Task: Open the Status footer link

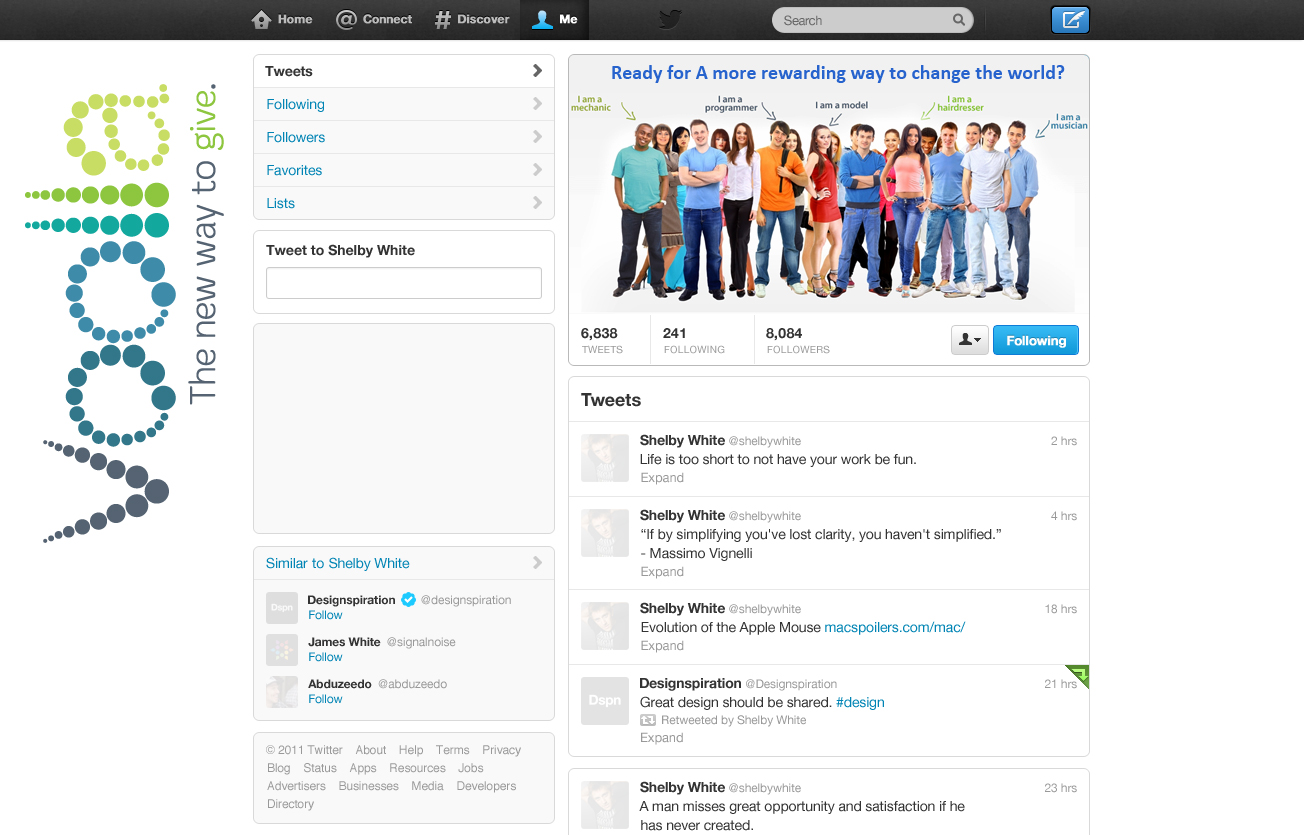Action: (320, 768)
